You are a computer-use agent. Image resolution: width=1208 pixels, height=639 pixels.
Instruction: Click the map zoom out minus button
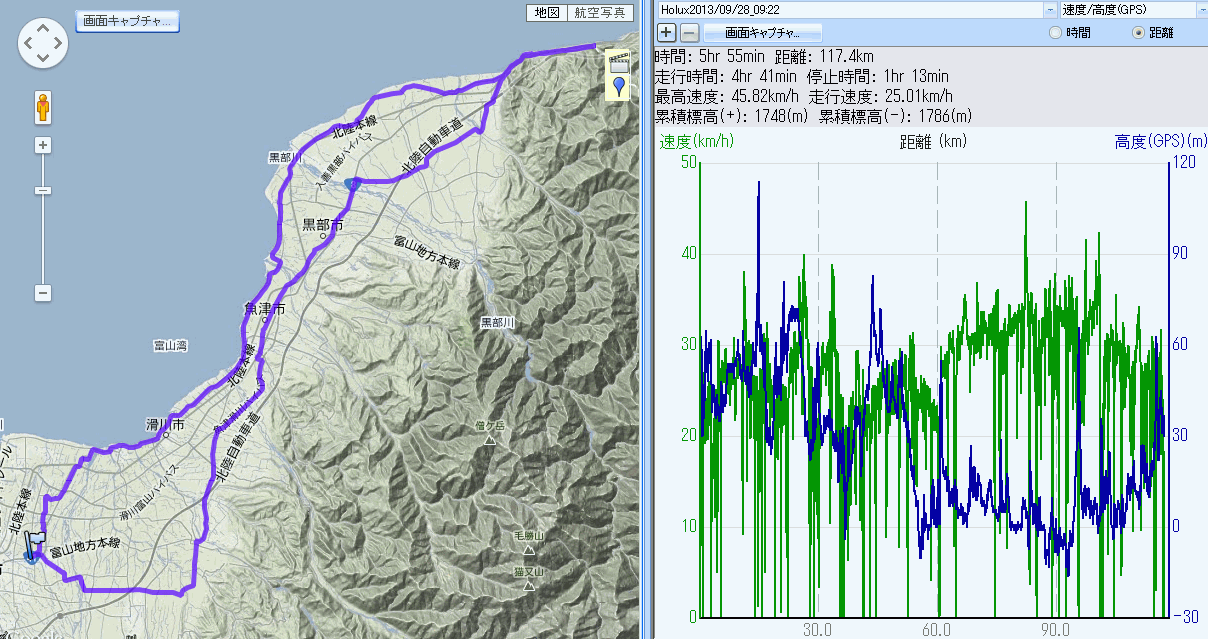43,293
